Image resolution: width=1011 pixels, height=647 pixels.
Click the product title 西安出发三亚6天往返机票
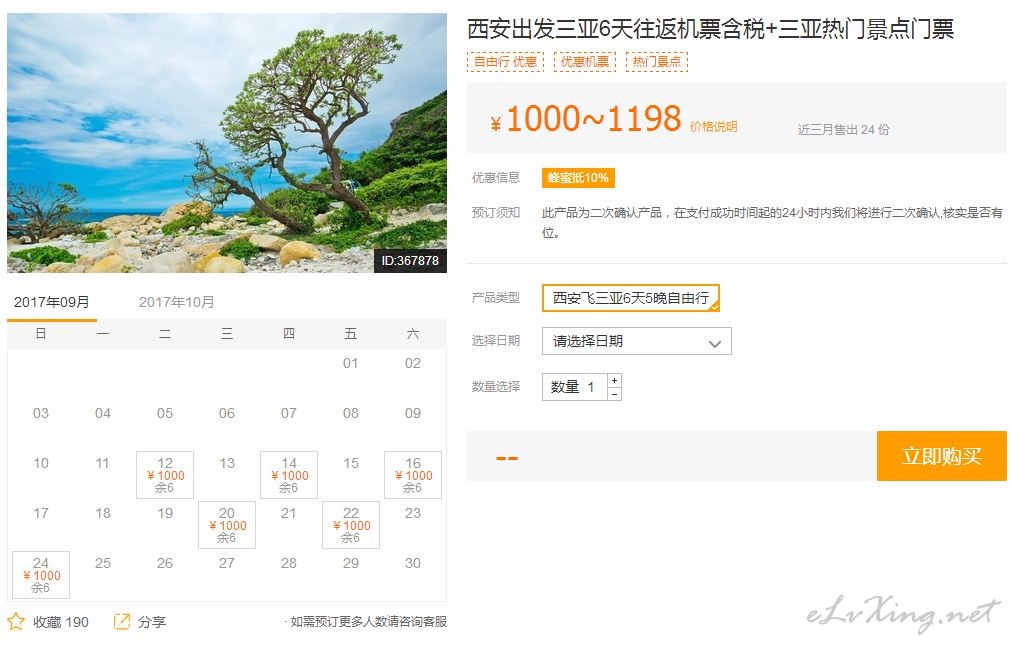[710, 29]
